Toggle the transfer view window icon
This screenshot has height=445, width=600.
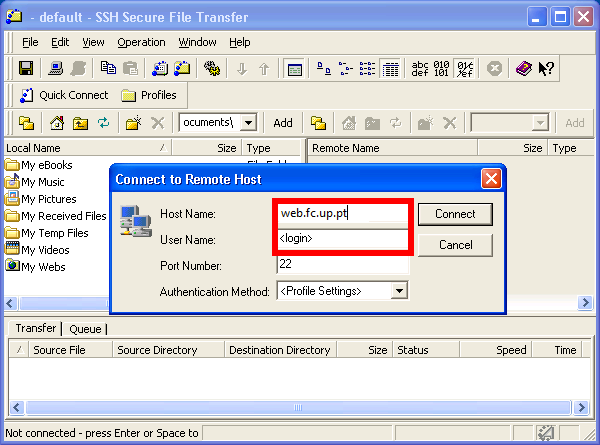[294, 70]
